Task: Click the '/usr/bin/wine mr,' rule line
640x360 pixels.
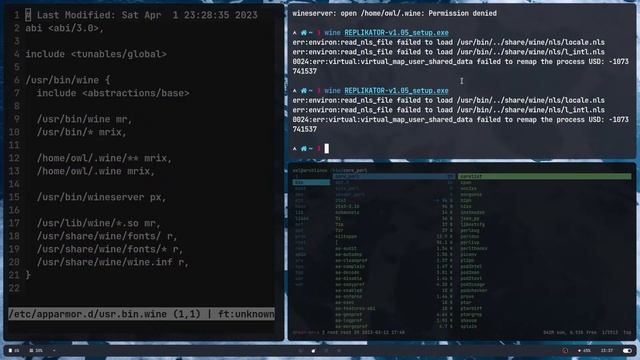Action: tap(84, 119)
